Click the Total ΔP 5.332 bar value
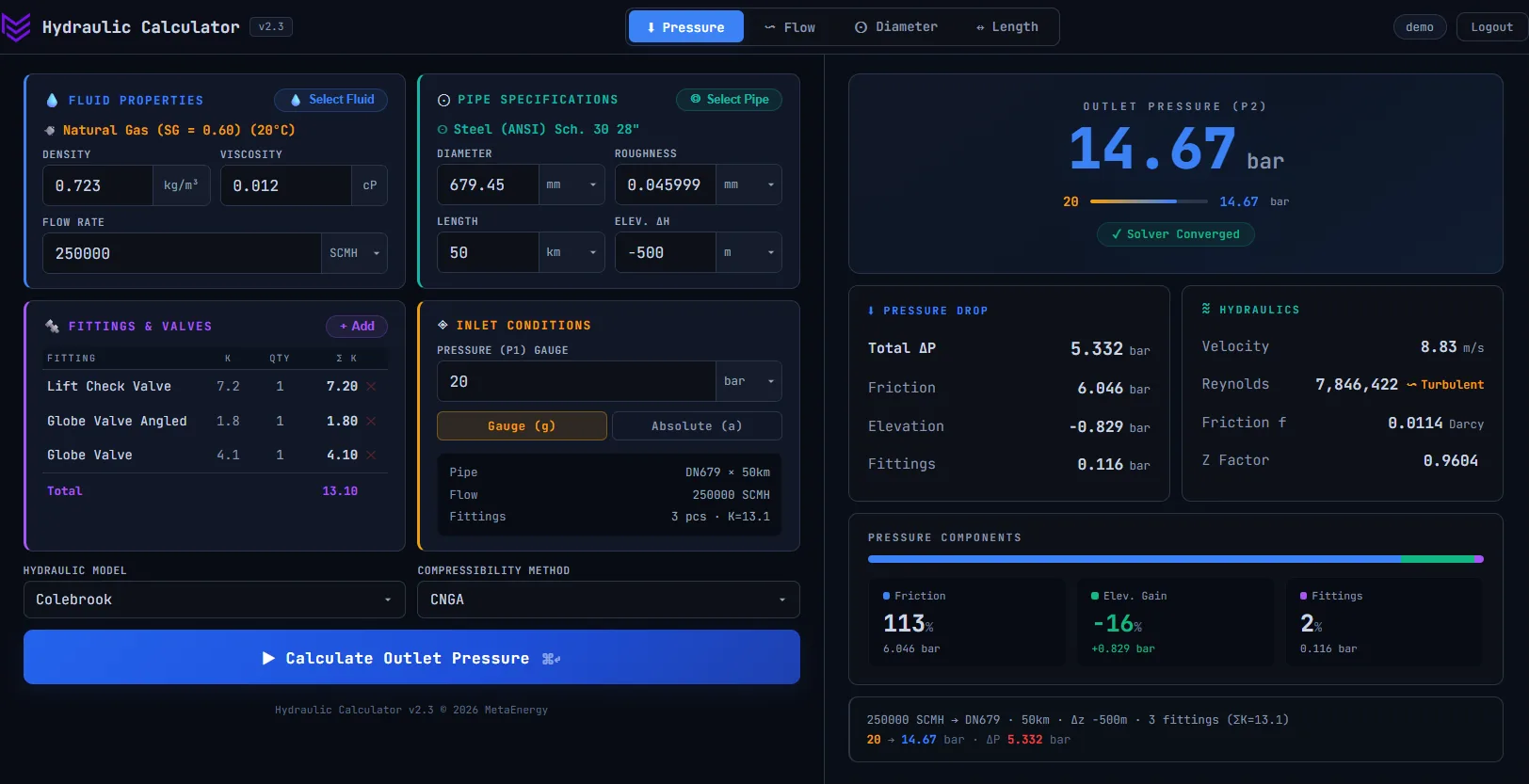The width and height of the screenshot is (1529, 784). pyautogui.click(x=1110, y=349)
